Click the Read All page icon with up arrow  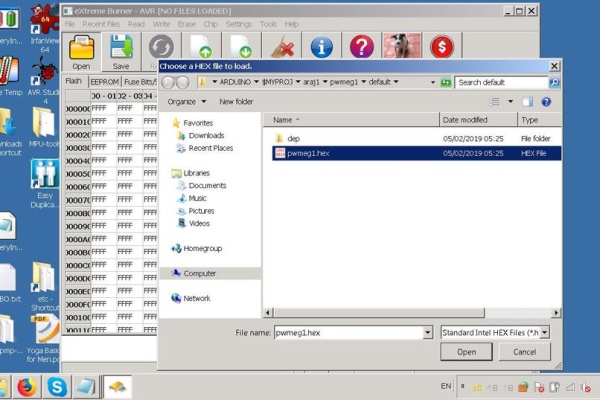pos(202,46)
